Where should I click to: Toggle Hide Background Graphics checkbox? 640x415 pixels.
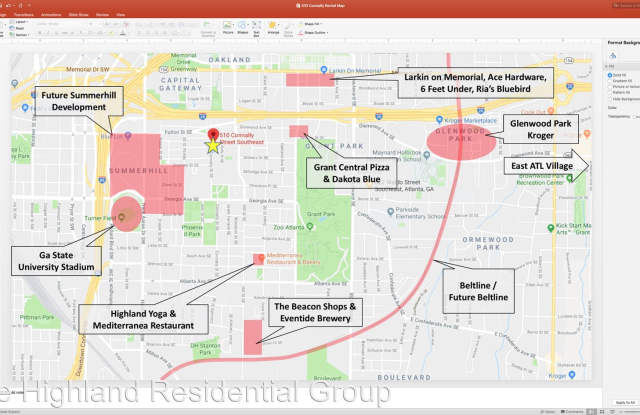click(610, 99)
